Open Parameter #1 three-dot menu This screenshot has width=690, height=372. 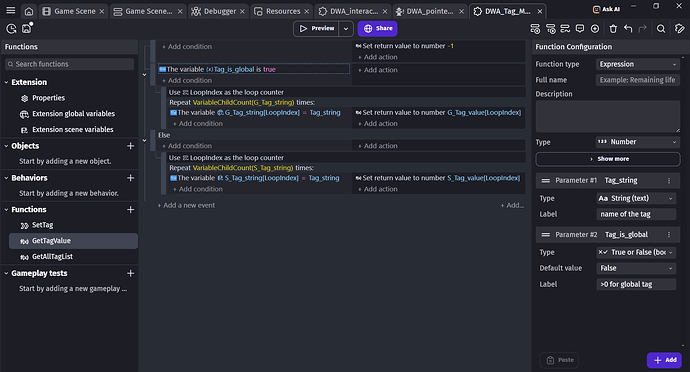(x=669, y=180)
